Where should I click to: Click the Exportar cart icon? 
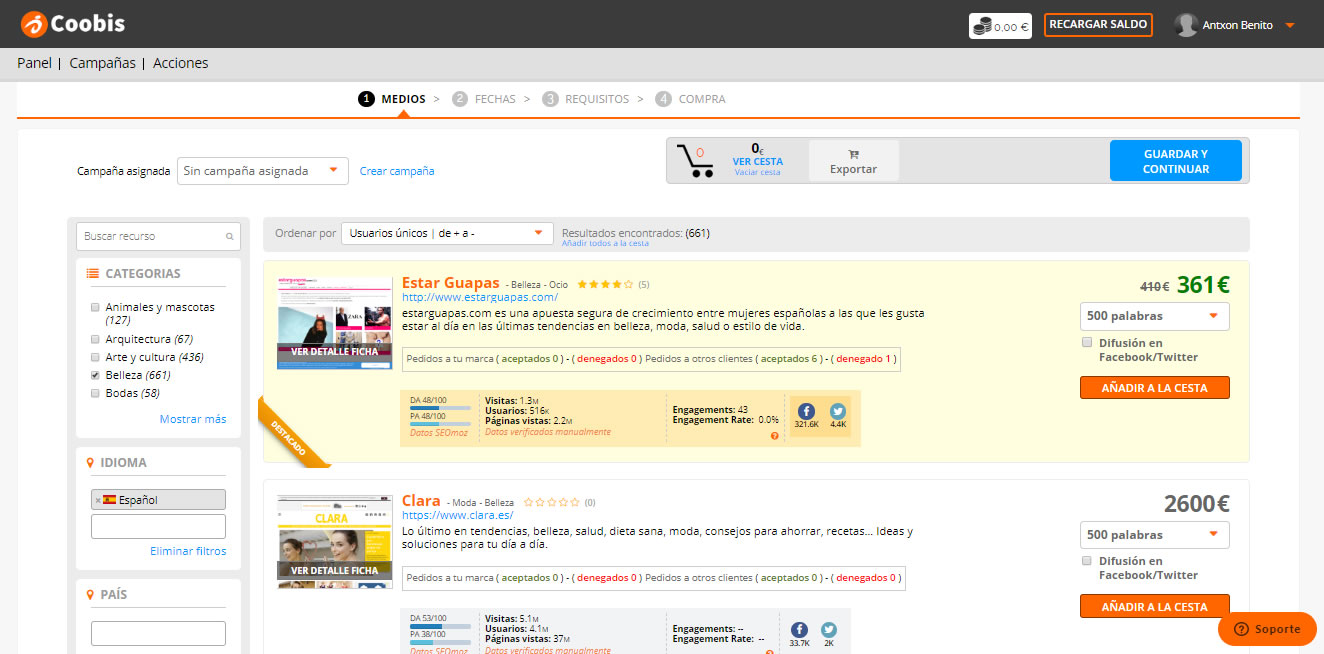pyautogui.click(x=852, y=155)
